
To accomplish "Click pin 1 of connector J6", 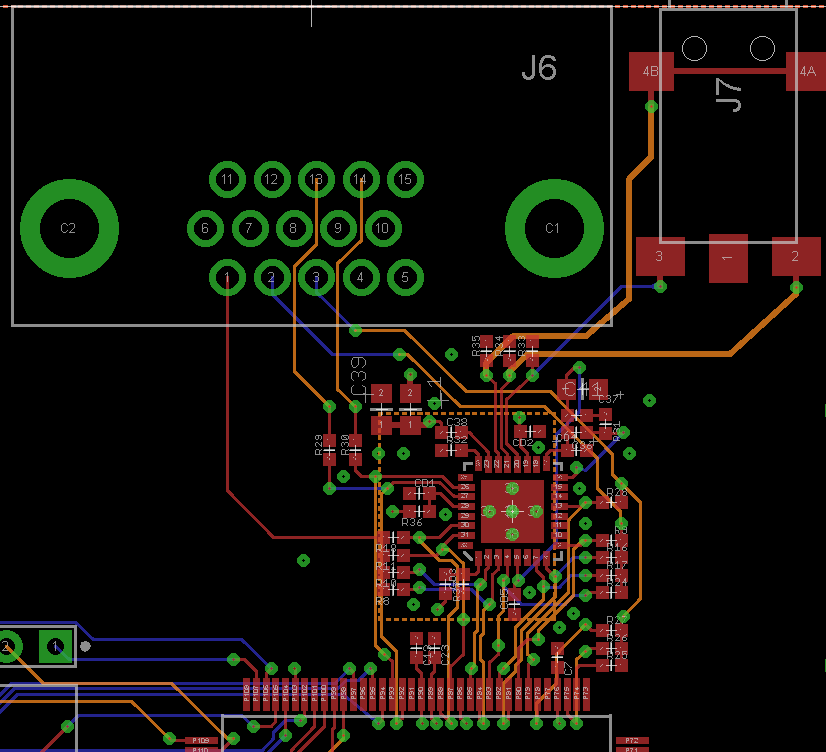I will tap(228, 277).
